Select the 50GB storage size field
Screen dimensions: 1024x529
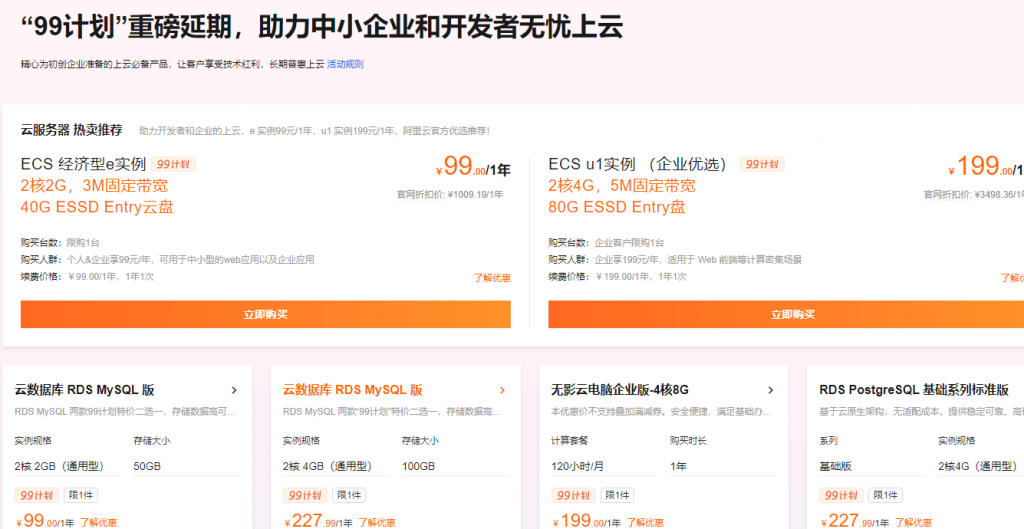coord(147,466)
